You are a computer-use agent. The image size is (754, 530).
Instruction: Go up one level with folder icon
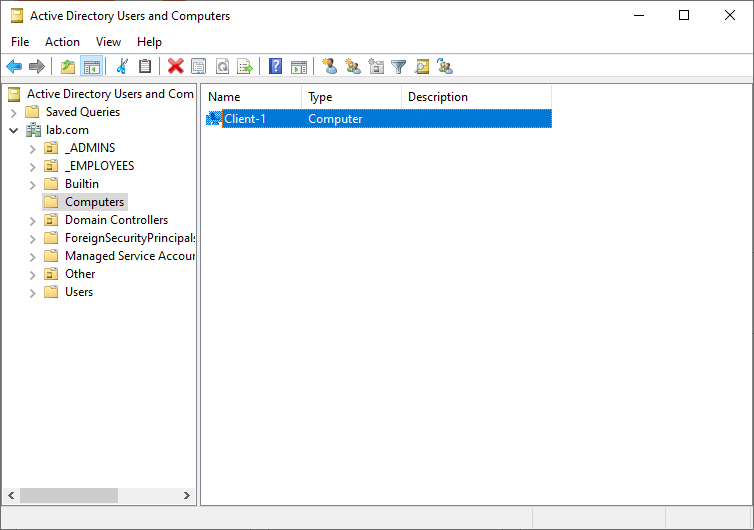tap(68, 66)
